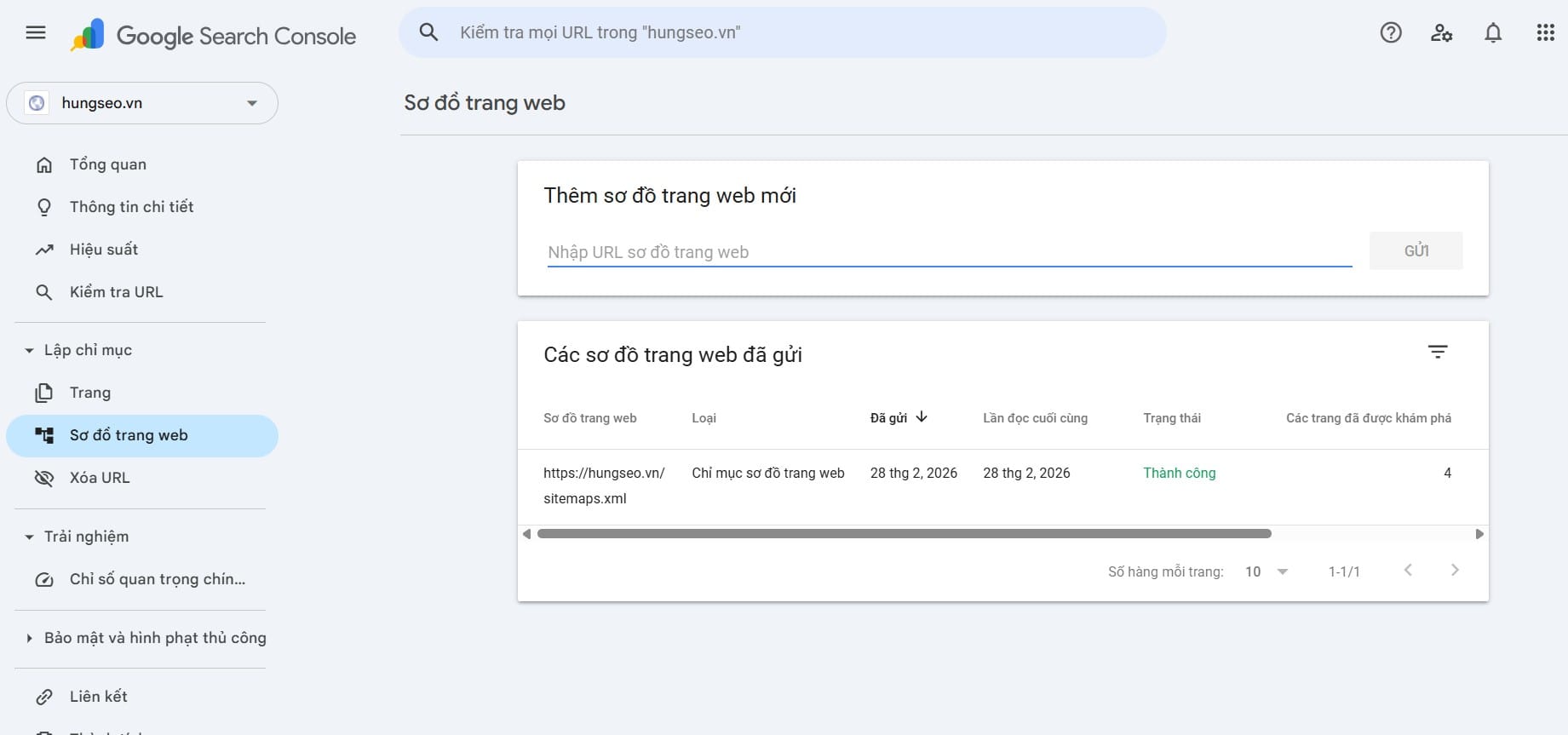Go to previous page of sitemaps table
The height and width of the screenshot is (735, 1568).
1408,571
